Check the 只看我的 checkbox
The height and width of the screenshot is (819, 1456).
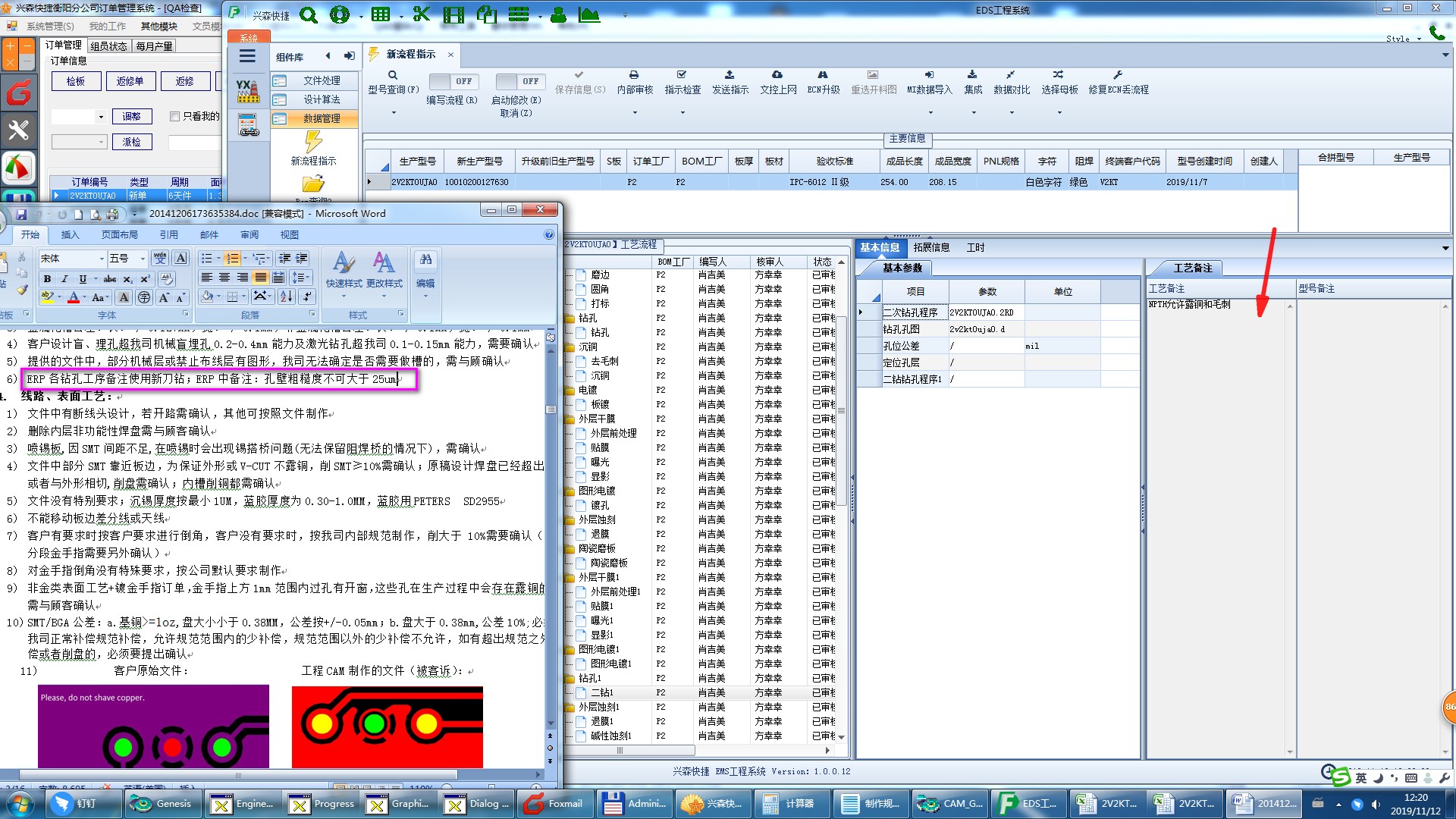pos(175,116)
